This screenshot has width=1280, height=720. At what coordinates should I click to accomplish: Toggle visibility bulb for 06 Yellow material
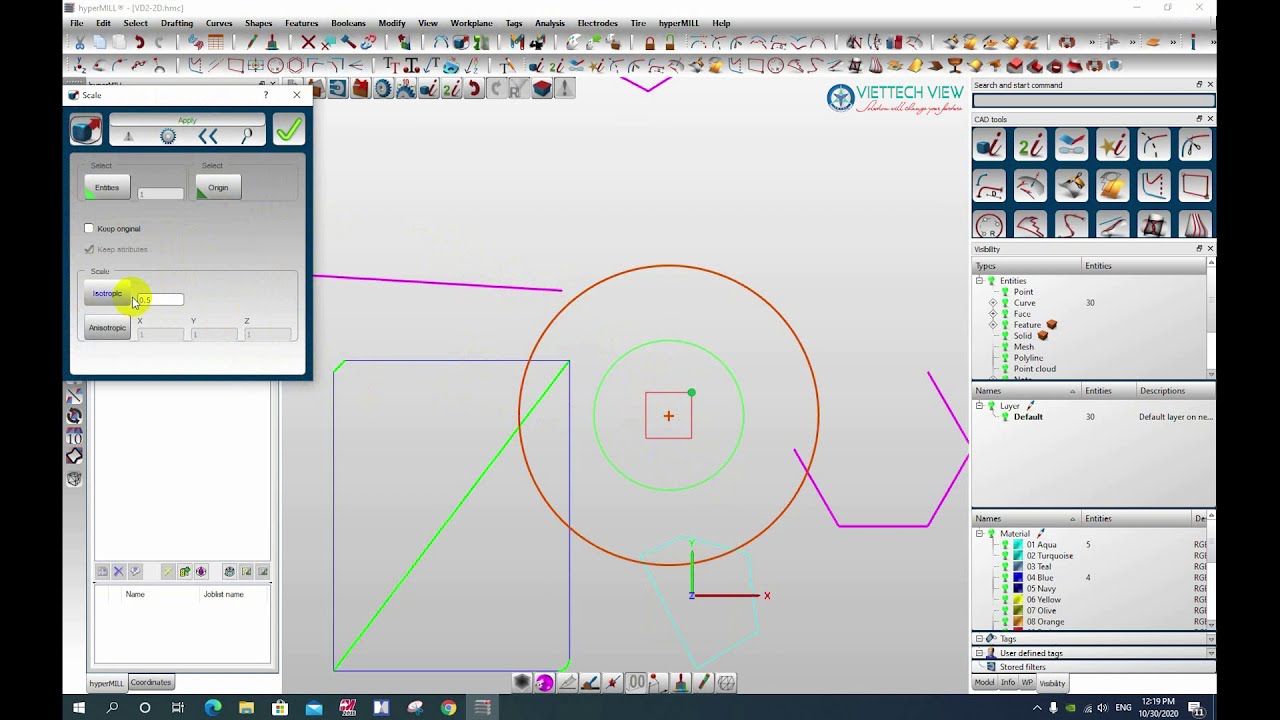[1005, 600]
